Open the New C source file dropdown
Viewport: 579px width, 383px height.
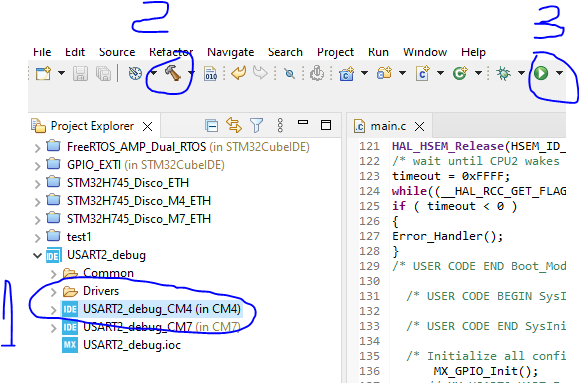tap(440, 73)
